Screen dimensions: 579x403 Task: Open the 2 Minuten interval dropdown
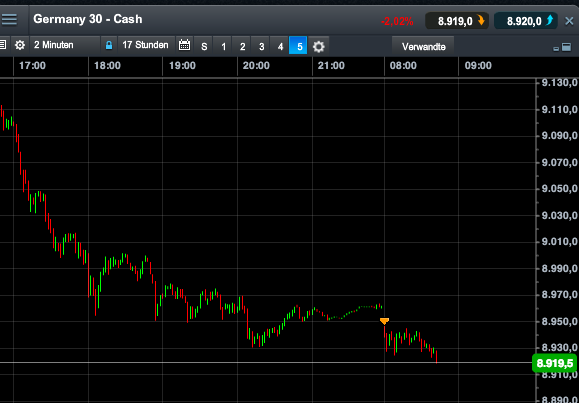coord(65,45)
